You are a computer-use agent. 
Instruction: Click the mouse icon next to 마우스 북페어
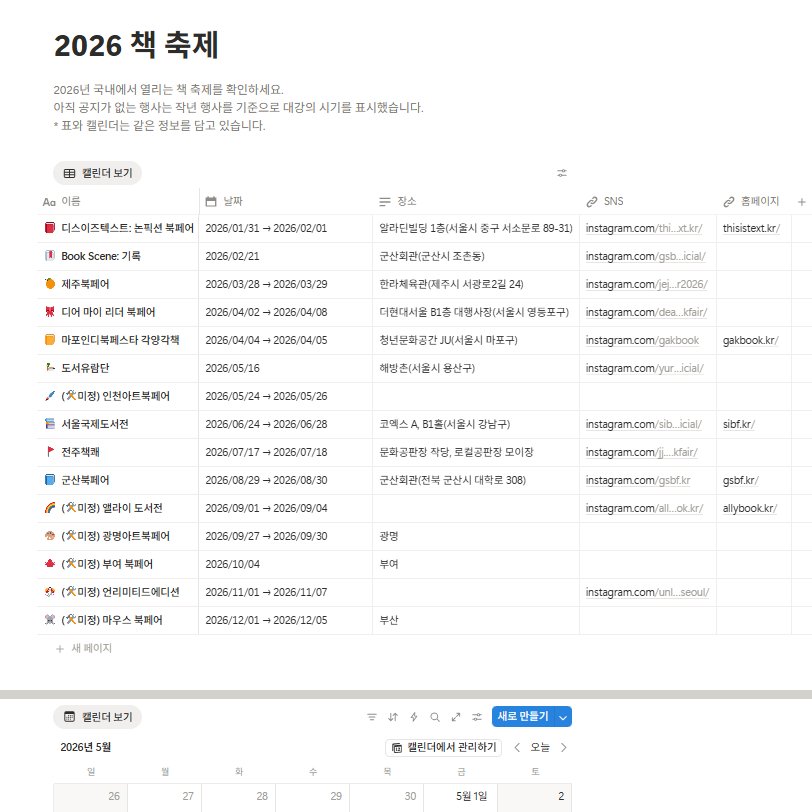pyautogui.click(x=50, y=619)
